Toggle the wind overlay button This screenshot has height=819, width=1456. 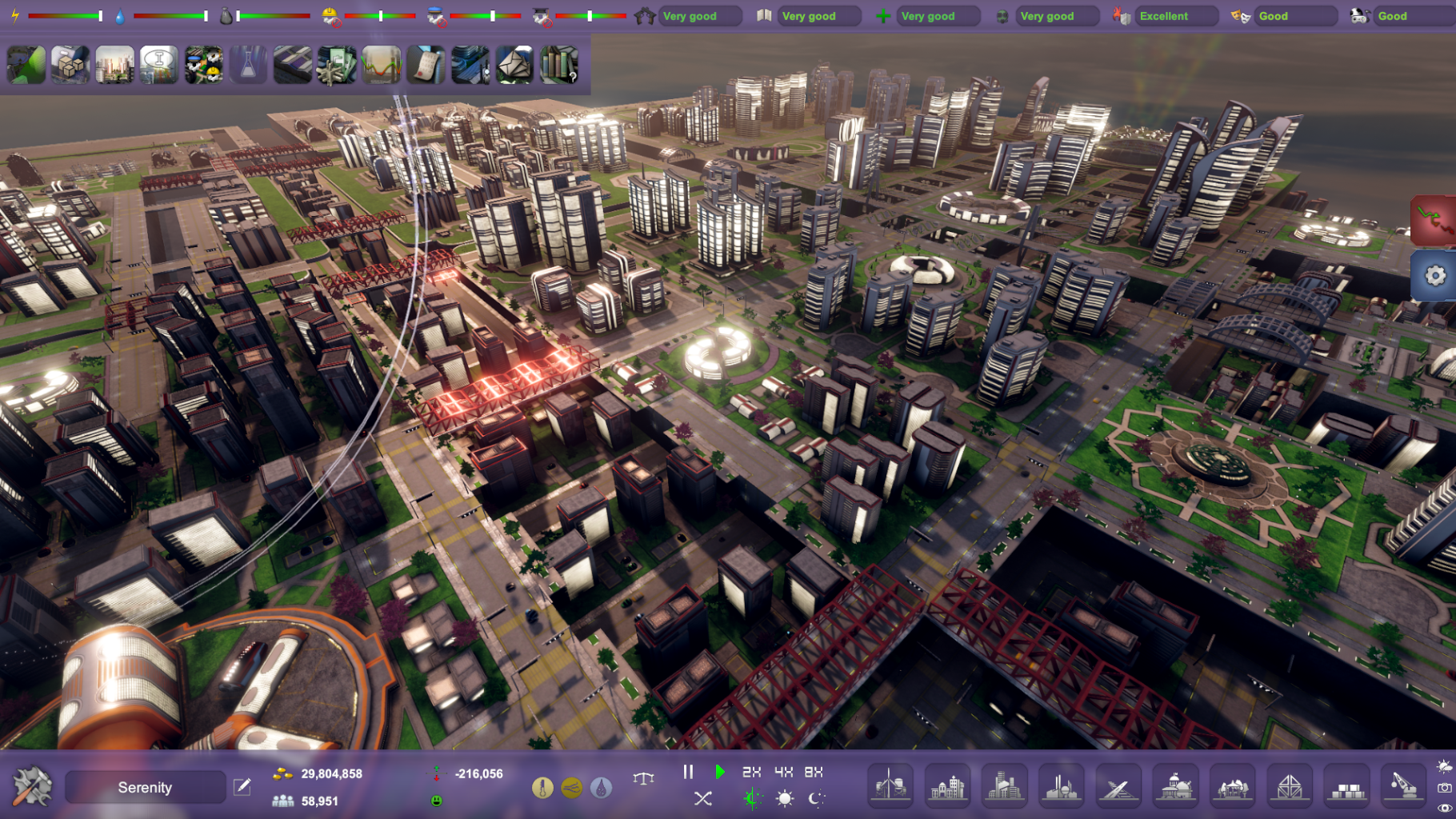click(x=572, y=788)
